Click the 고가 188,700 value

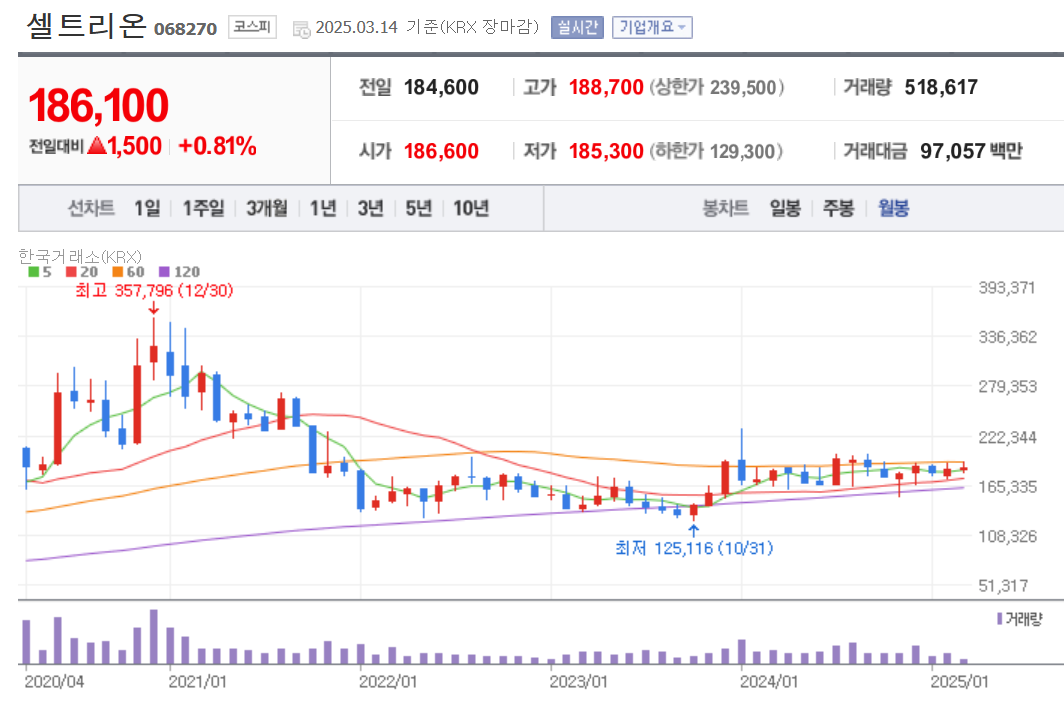(606, 87)
